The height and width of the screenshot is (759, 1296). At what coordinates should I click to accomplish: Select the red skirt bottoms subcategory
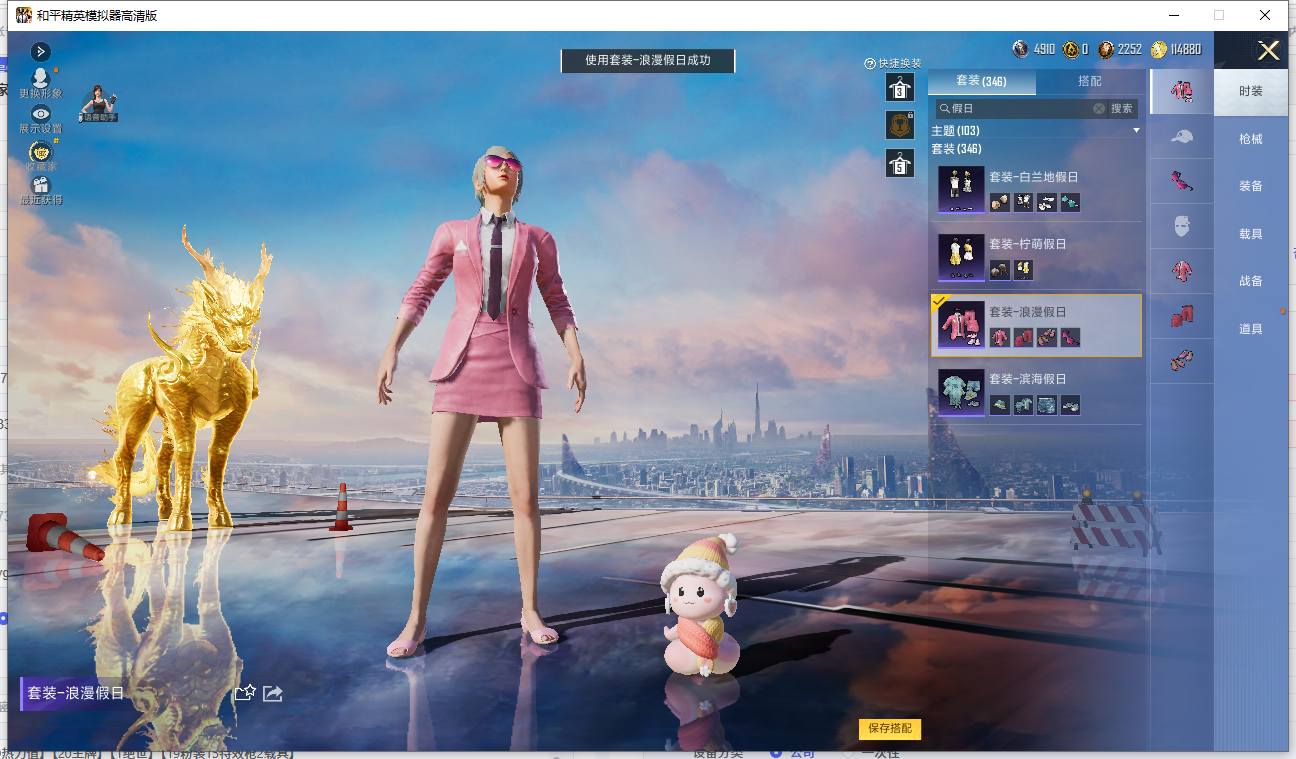coord(1182,316)
